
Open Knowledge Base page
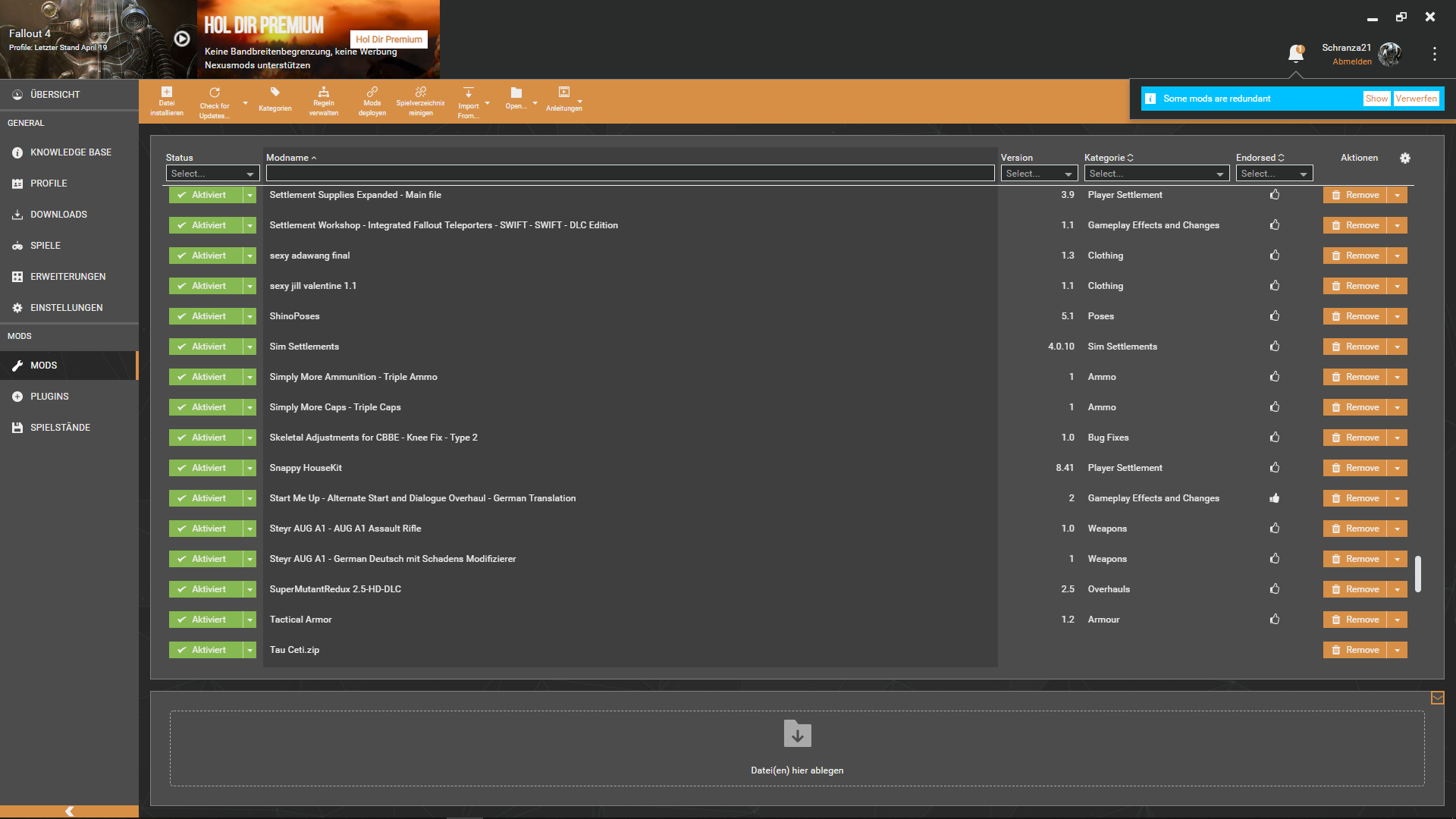click(x=69, y=152)
